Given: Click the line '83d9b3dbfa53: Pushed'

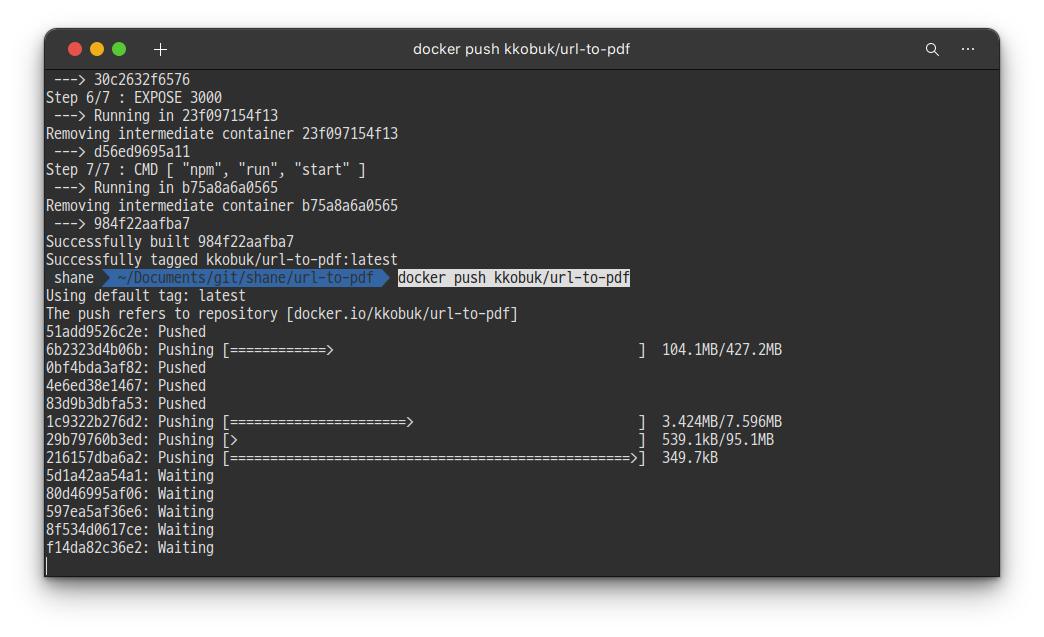Looking at the screenshot, I should [126, 403].
